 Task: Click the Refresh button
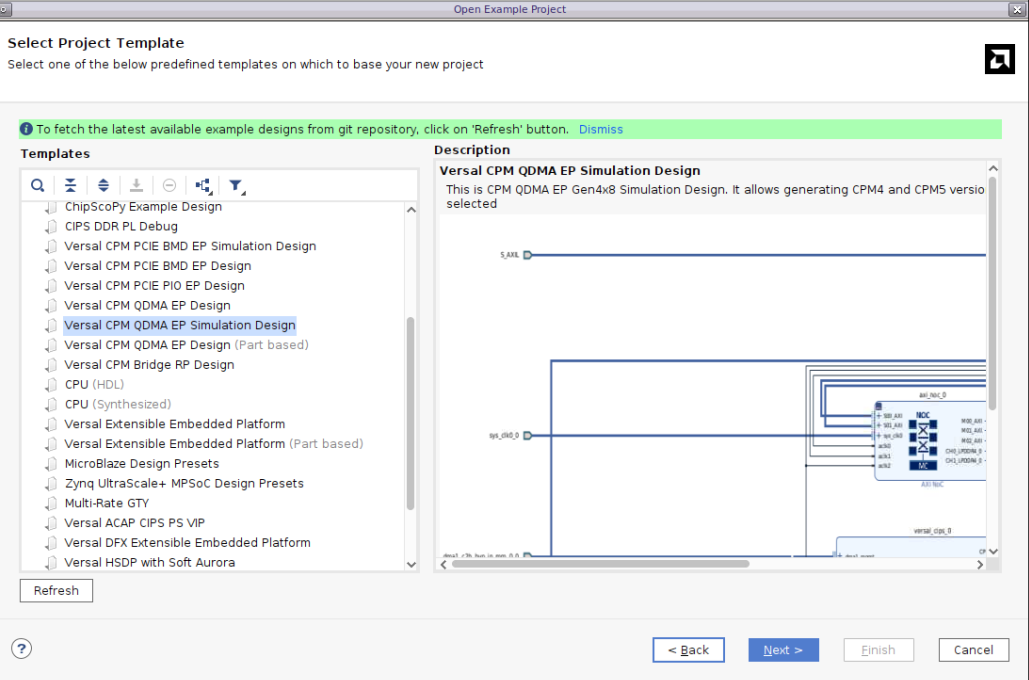coord(56,590)
